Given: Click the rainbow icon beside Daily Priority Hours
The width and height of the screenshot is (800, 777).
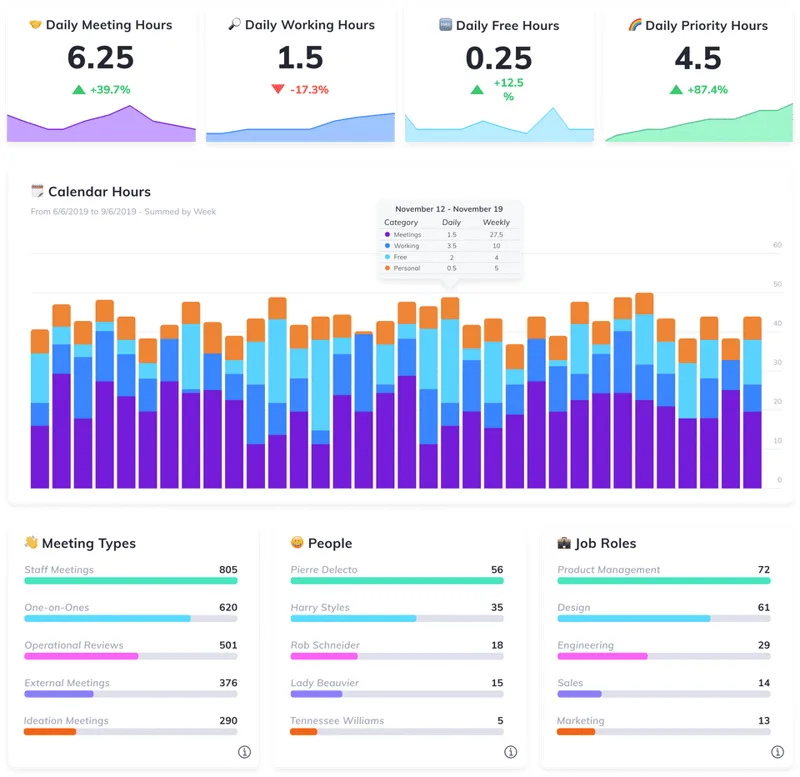Looking at the screenshot, I should coord(635,24).
